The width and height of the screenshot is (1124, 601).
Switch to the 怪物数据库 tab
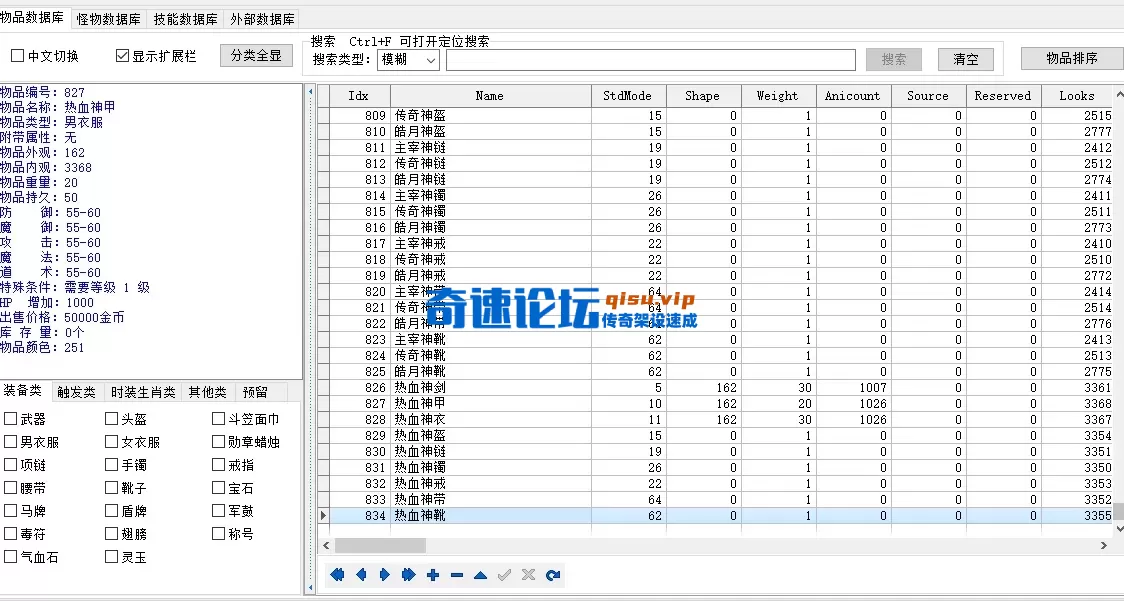pyautogui.click(x=108, y=17)
